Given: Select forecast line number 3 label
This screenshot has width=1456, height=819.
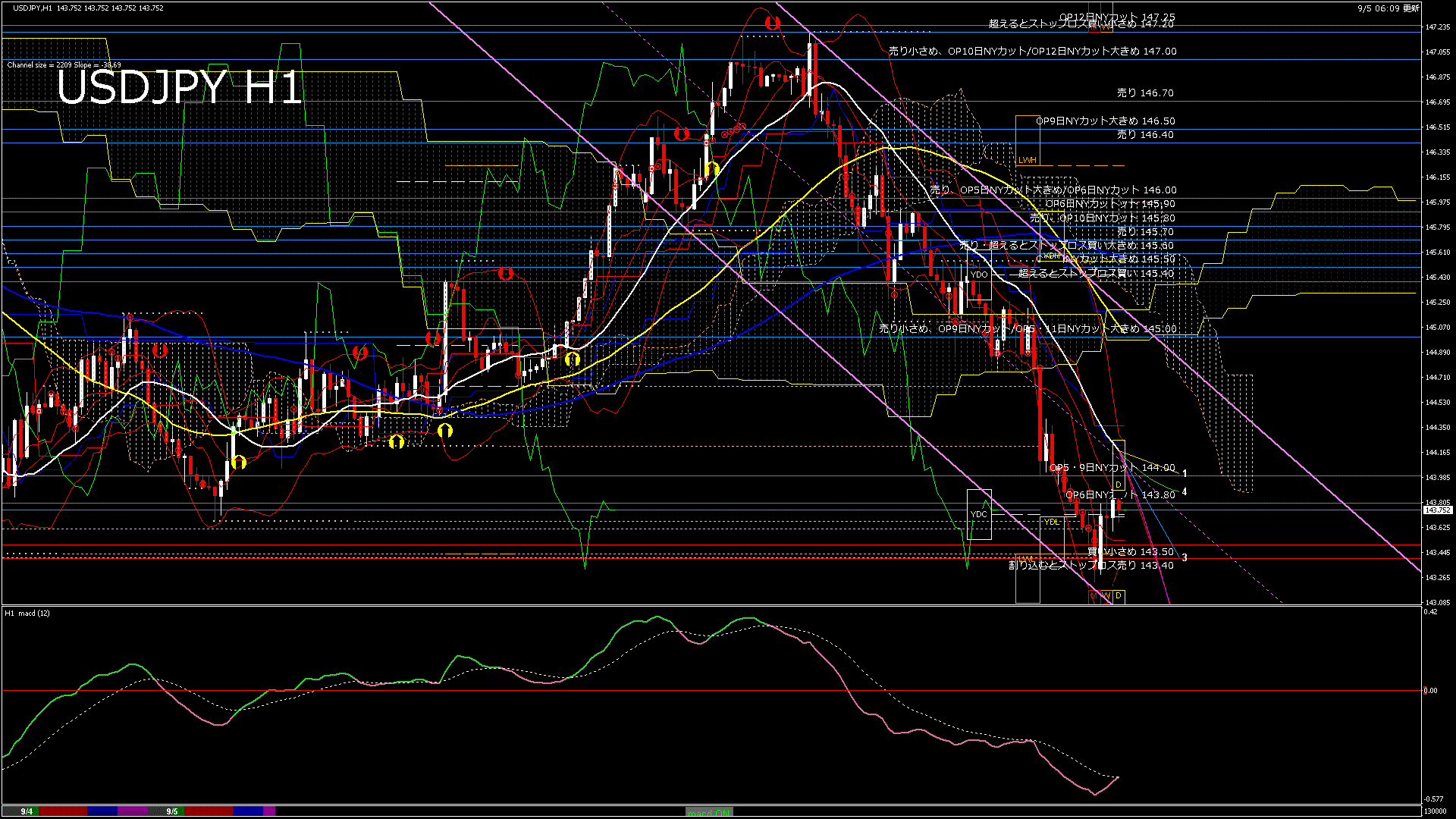Looking at the screenshot, I should [1185, 557].
